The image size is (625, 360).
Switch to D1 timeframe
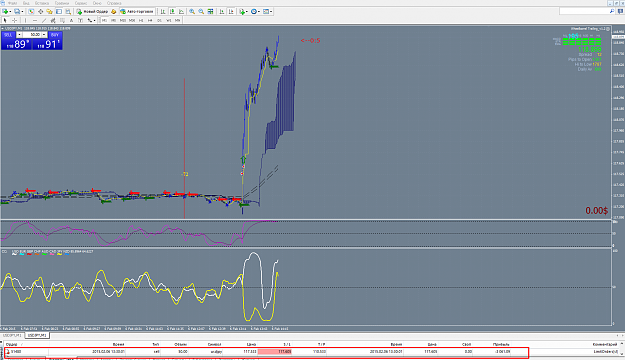tap(159, 20)
